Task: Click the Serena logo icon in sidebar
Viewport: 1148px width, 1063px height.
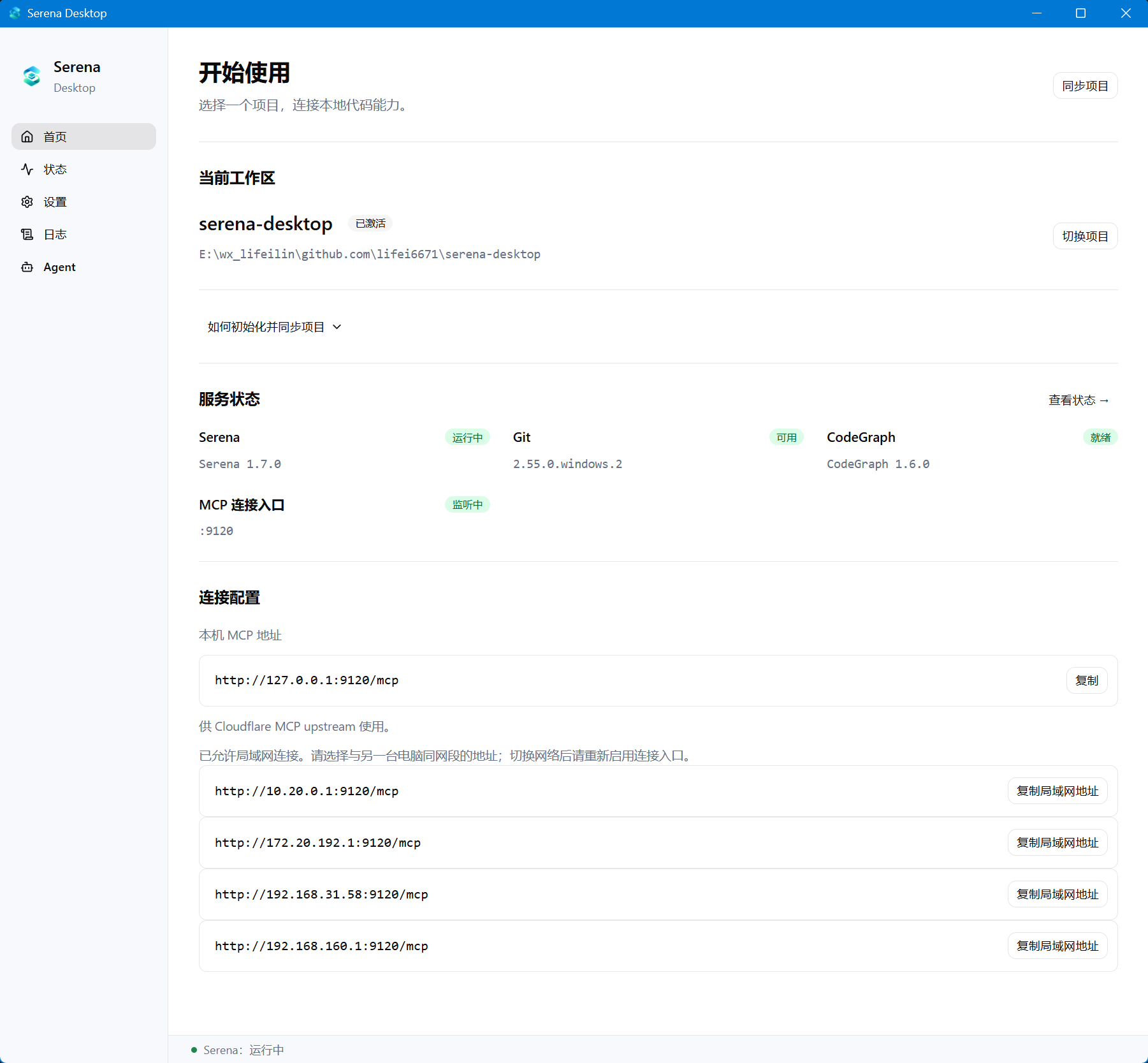Action: [x=32, y=77]
